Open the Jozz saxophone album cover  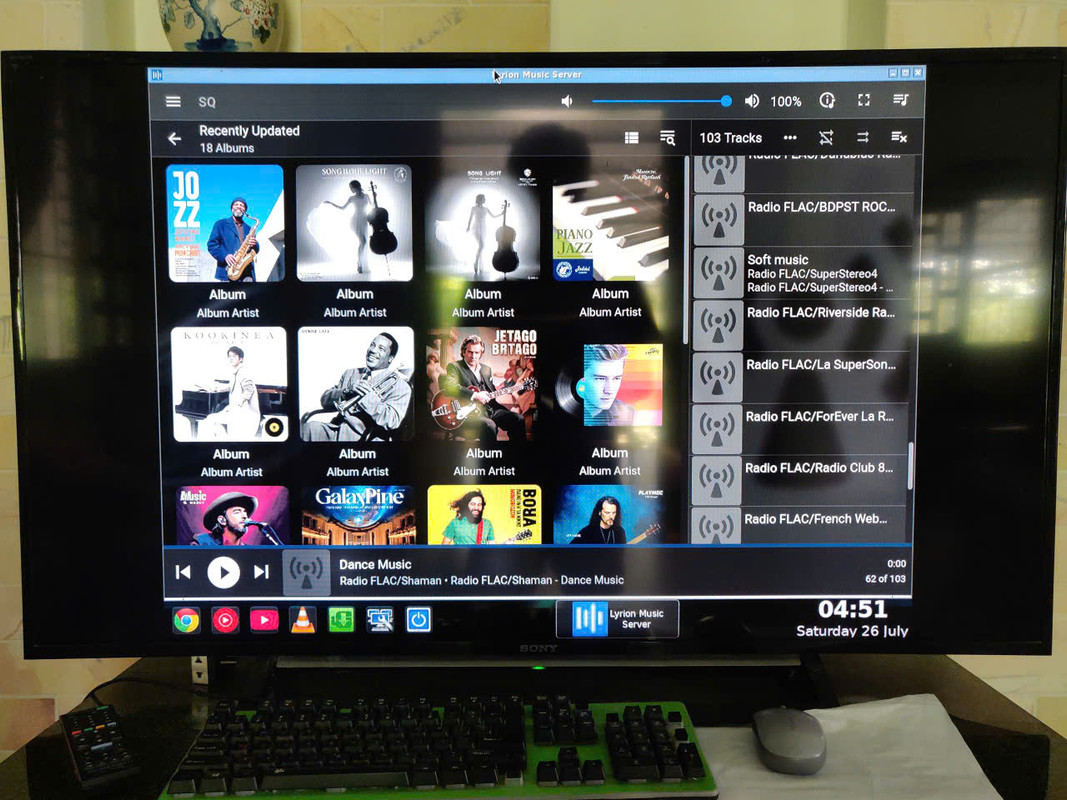(225, 223)
